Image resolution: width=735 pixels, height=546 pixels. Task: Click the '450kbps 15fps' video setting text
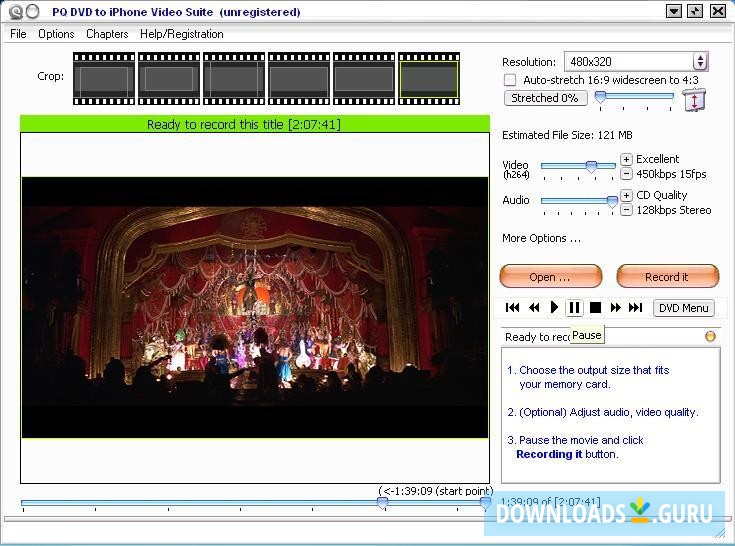click(x=671, y=174)
